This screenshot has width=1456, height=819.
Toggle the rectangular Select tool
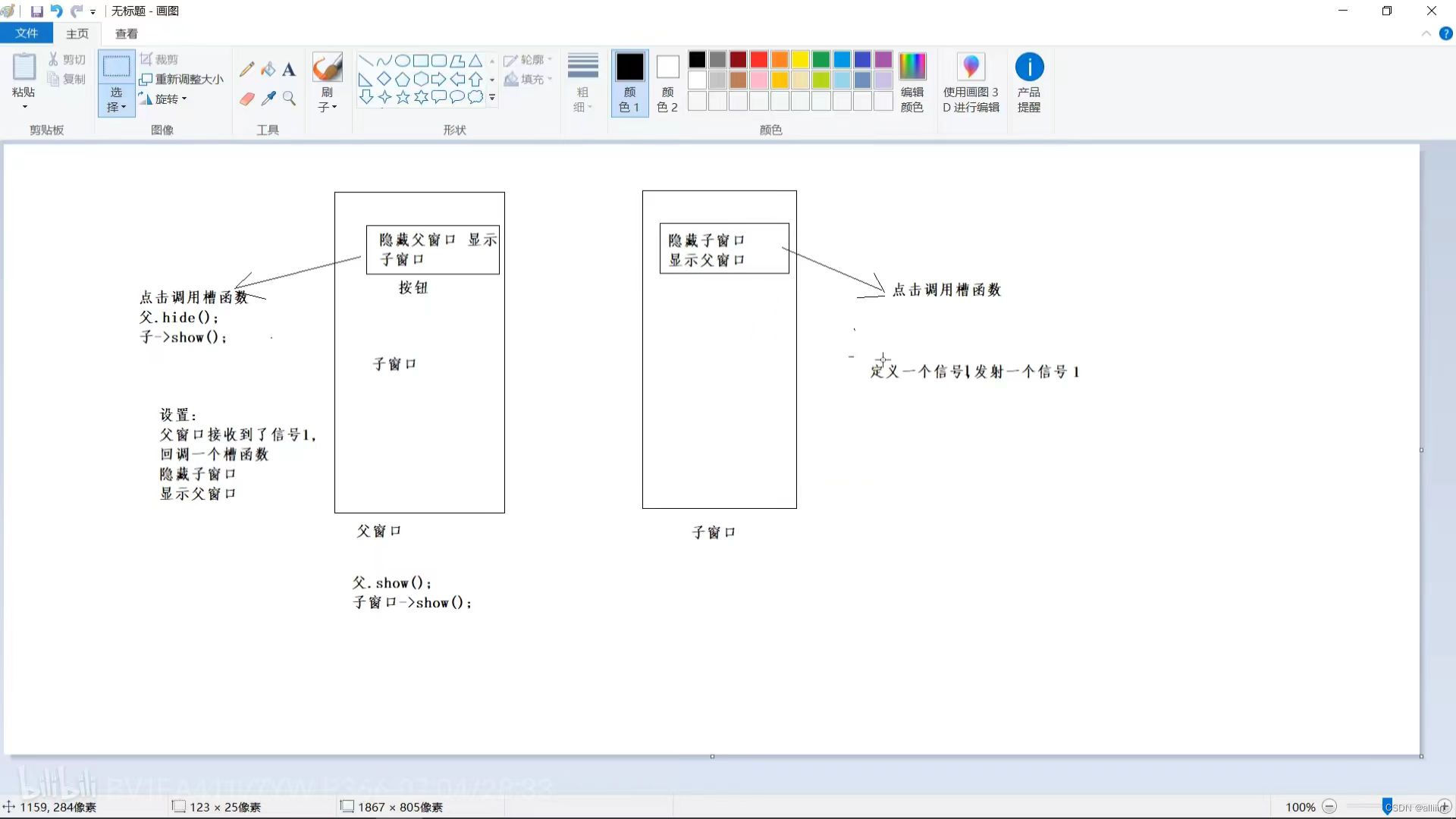pyautogui.click(x=116, y=68)
